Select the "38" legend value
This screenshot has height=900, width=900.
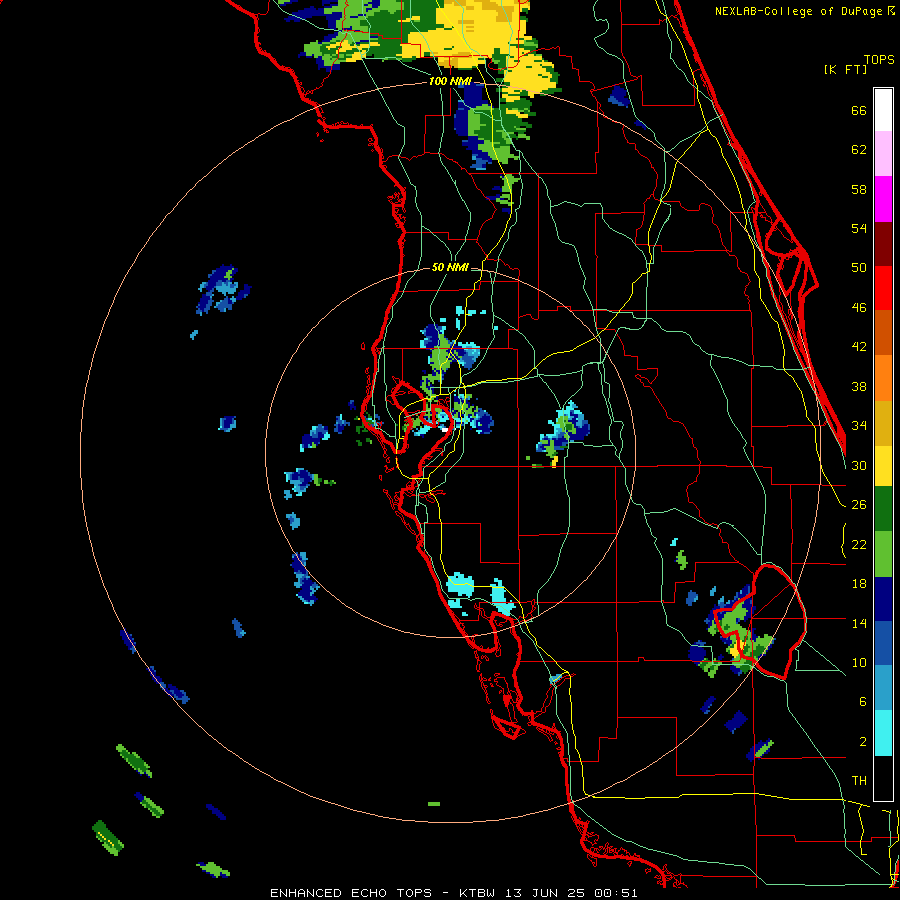point(859,386)
